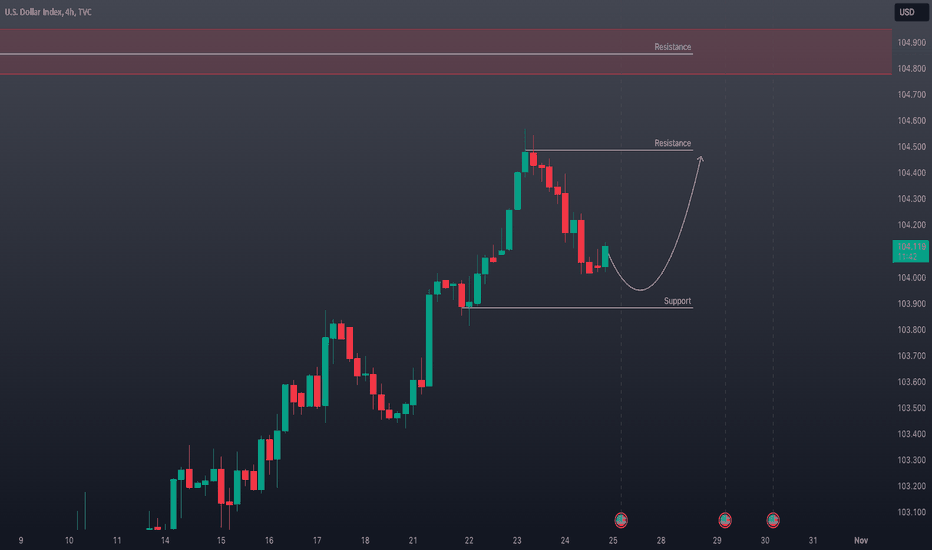Click the 103.100 price axis label

[911, 513]
